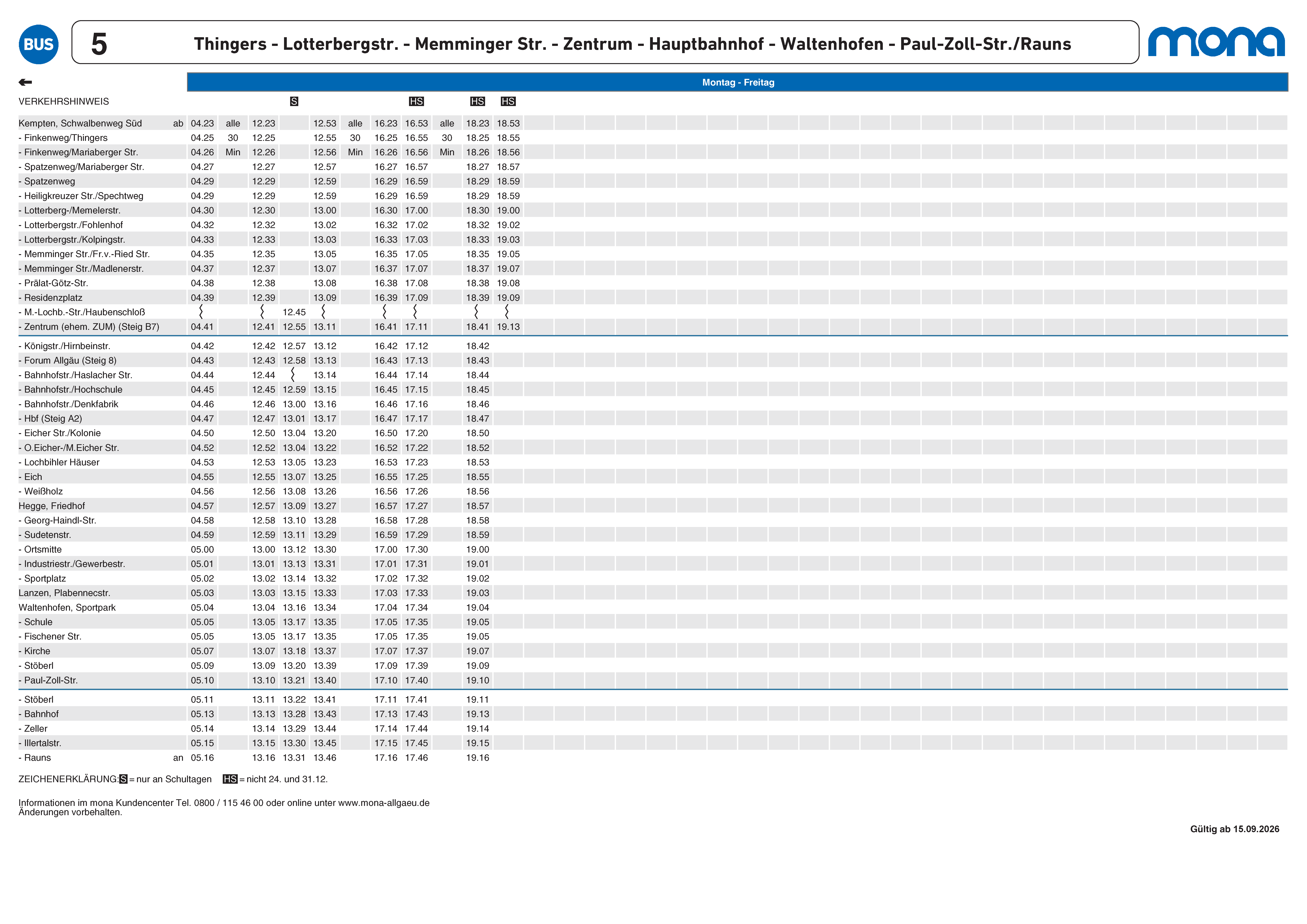Viewport: 1307px width, 924px height.
Task: Click the S marker in the Verkehrshinweis row
Action: coord(294,101)
